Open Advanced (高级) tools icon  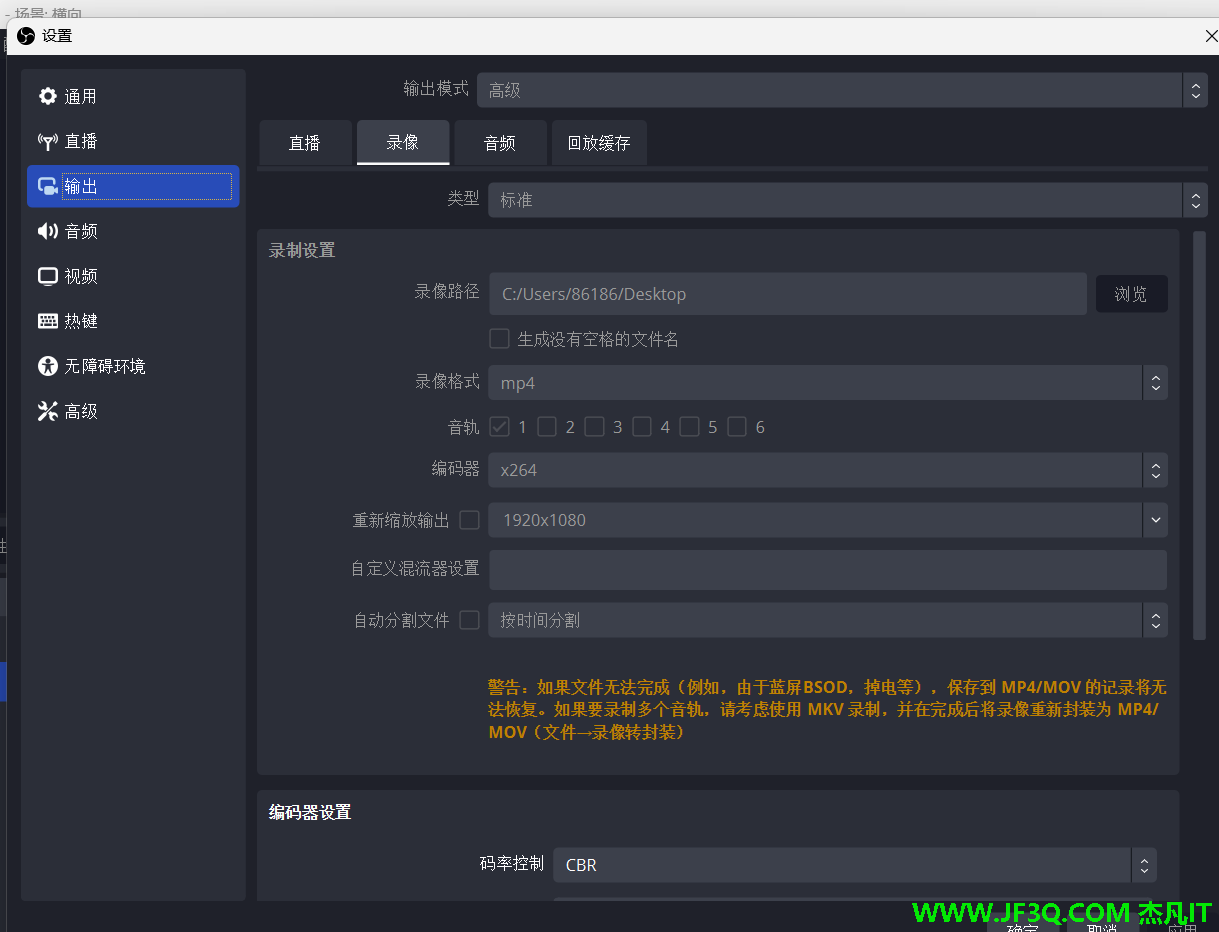click(x=48, y=411)
